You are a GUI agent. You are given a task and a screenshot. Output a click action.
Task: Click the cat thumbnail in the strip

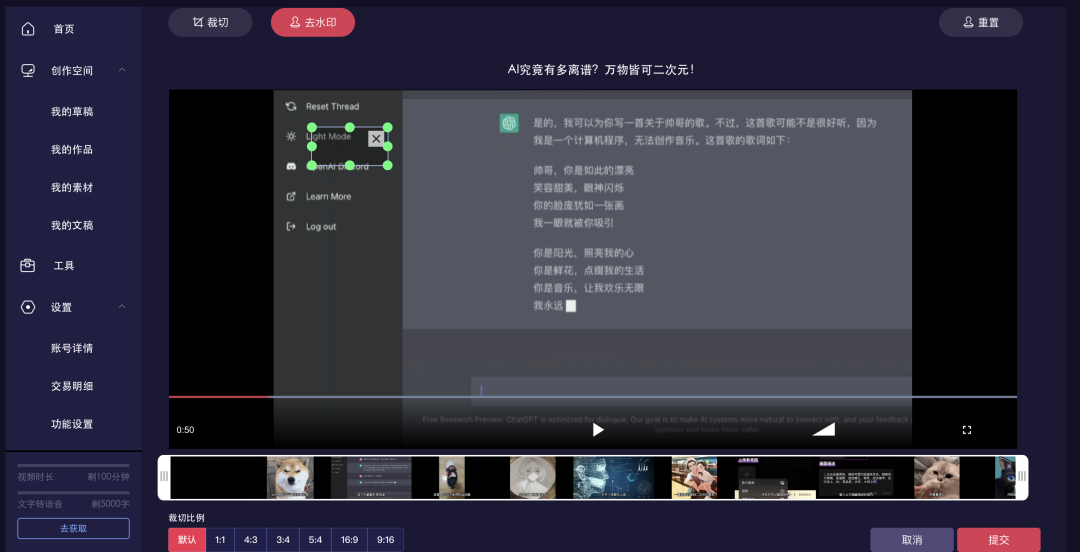[937, 477]
